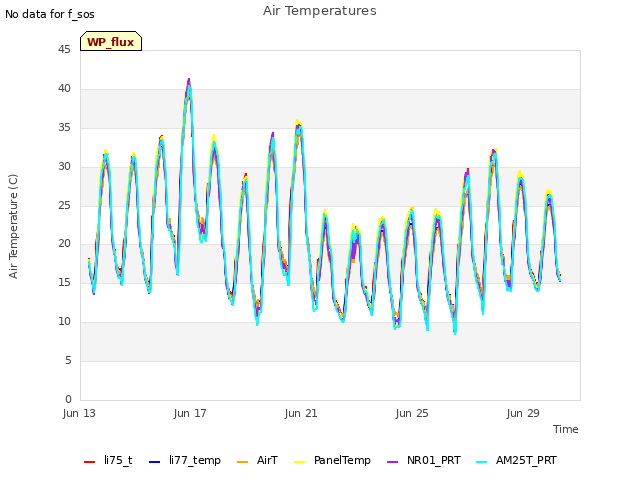Click the purple NR01_PRT legend swatch
The height and width of the screenshot is (480, 640).
click(x=392, y=462)
